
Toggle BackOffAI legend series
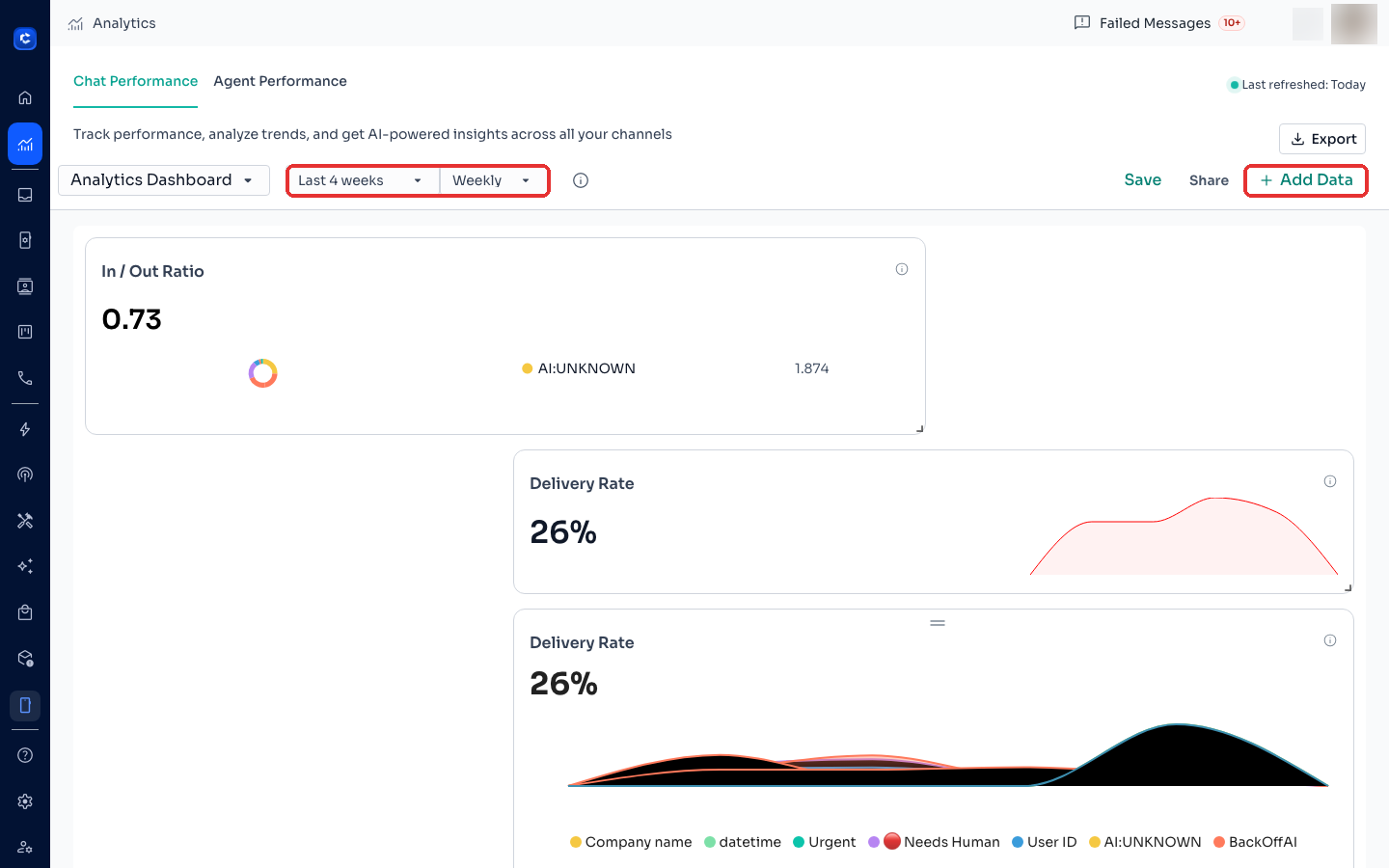[1255, 842]
